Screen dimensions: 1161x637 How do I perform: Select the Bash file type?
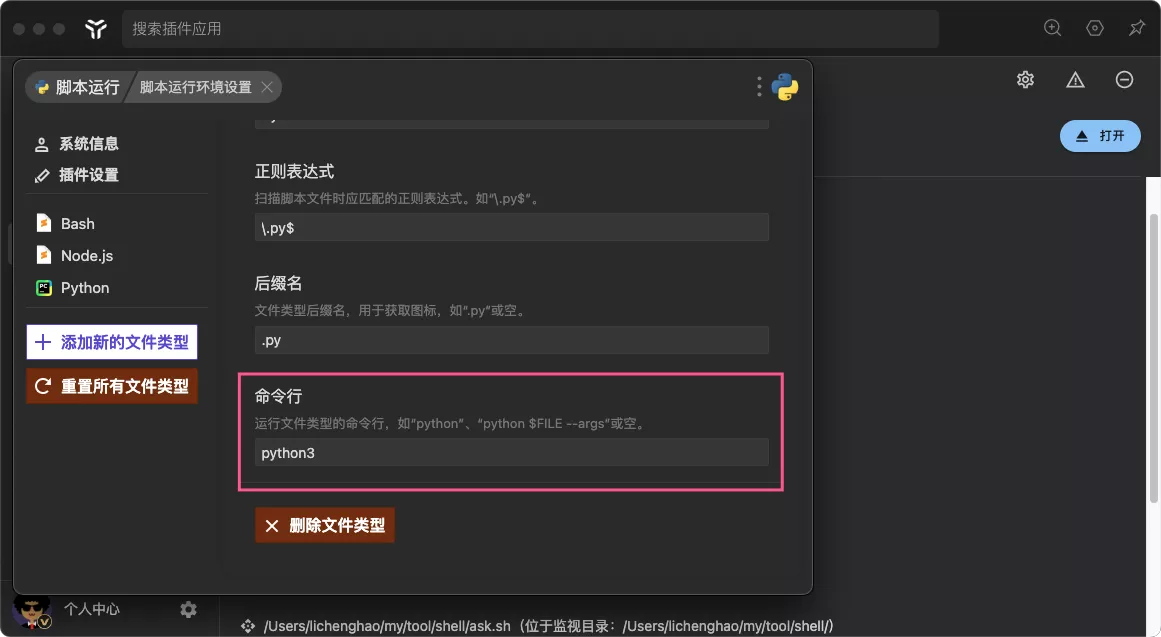pyautogui.click(x=77, y=224)
